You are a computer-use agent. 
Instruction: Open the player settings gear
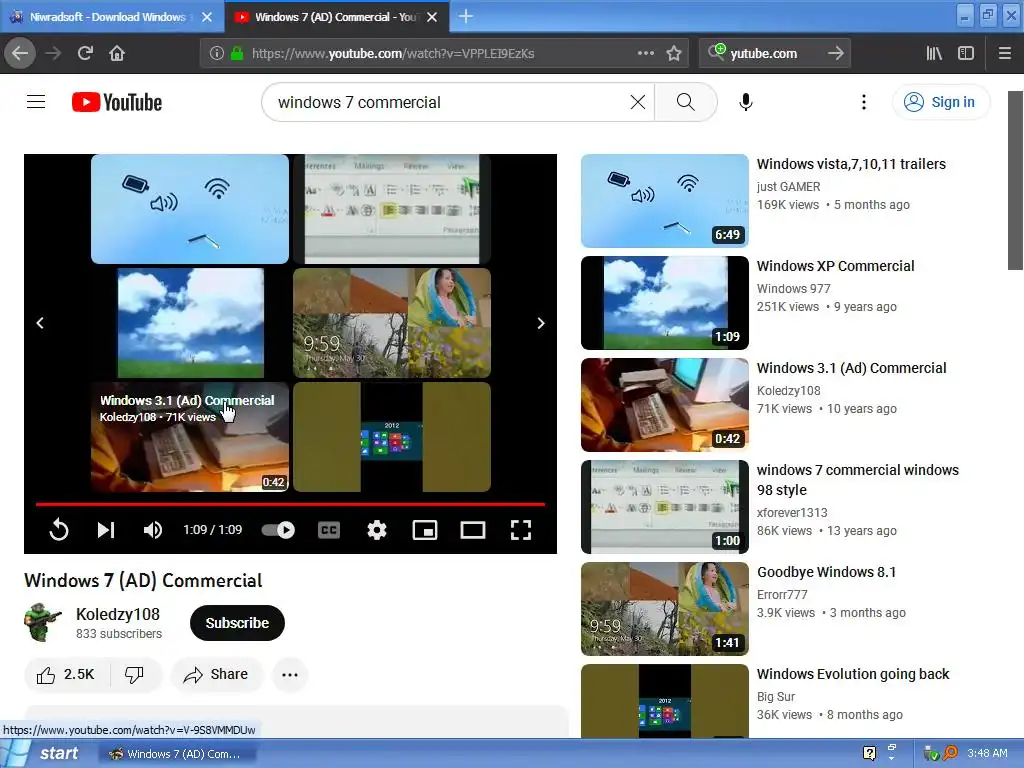[x=377, y=530]
